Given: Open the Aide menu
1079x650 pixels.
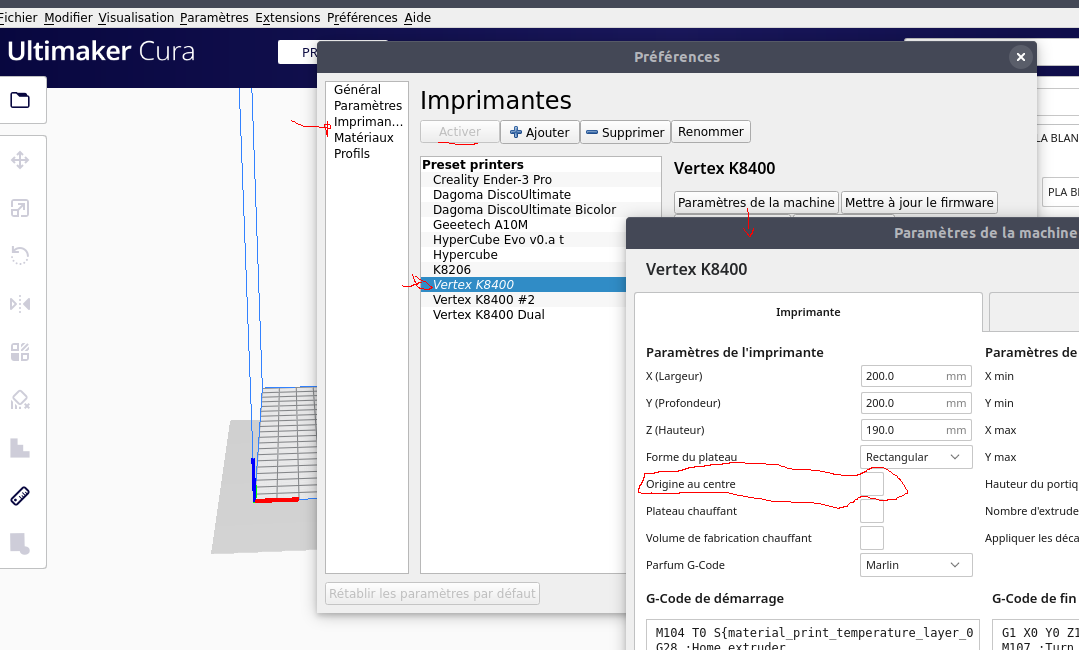Looking at the screenshot, I should click(x=417, y=18).
